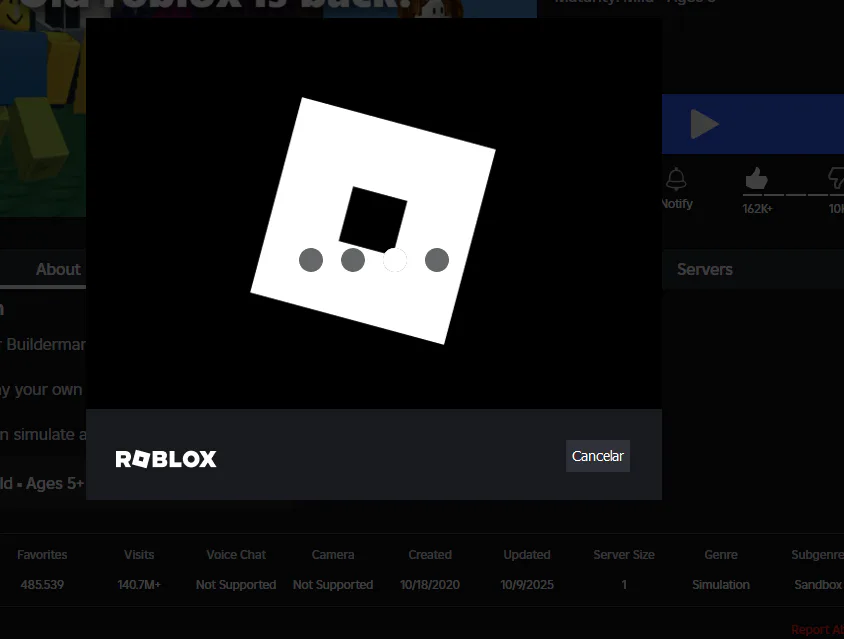This screenshot has width=844, height=639.
Task: Click the Report Abuse link
Action: click(x=817, y=629)
